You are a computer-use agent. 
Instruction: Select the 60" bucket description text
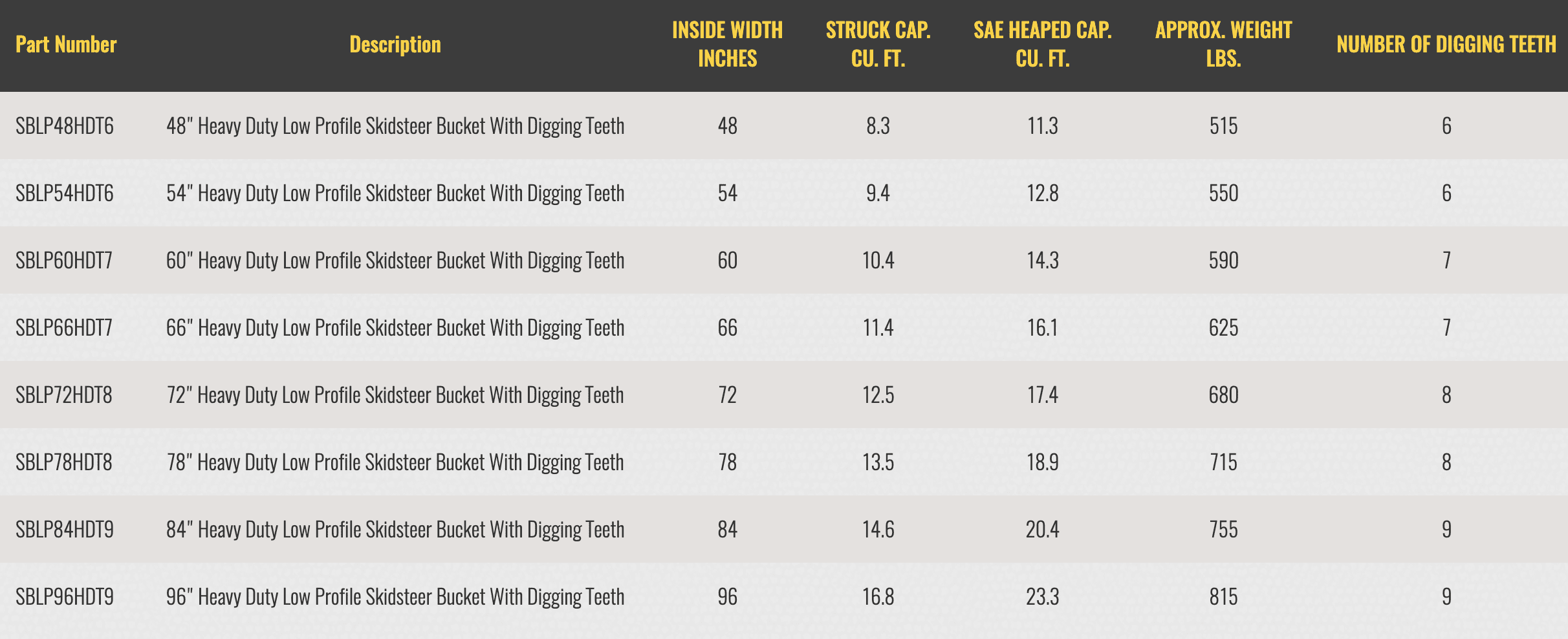tap(395, 260)
